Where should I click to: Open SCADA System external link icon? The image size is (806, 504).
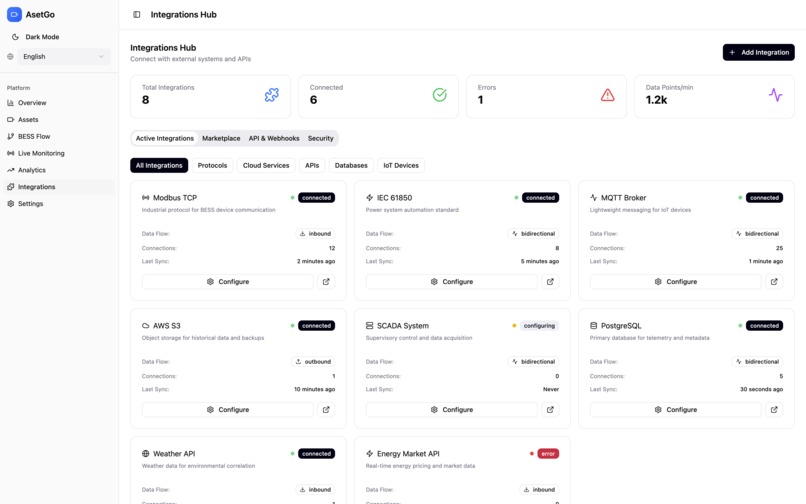[x=550, y=410]
